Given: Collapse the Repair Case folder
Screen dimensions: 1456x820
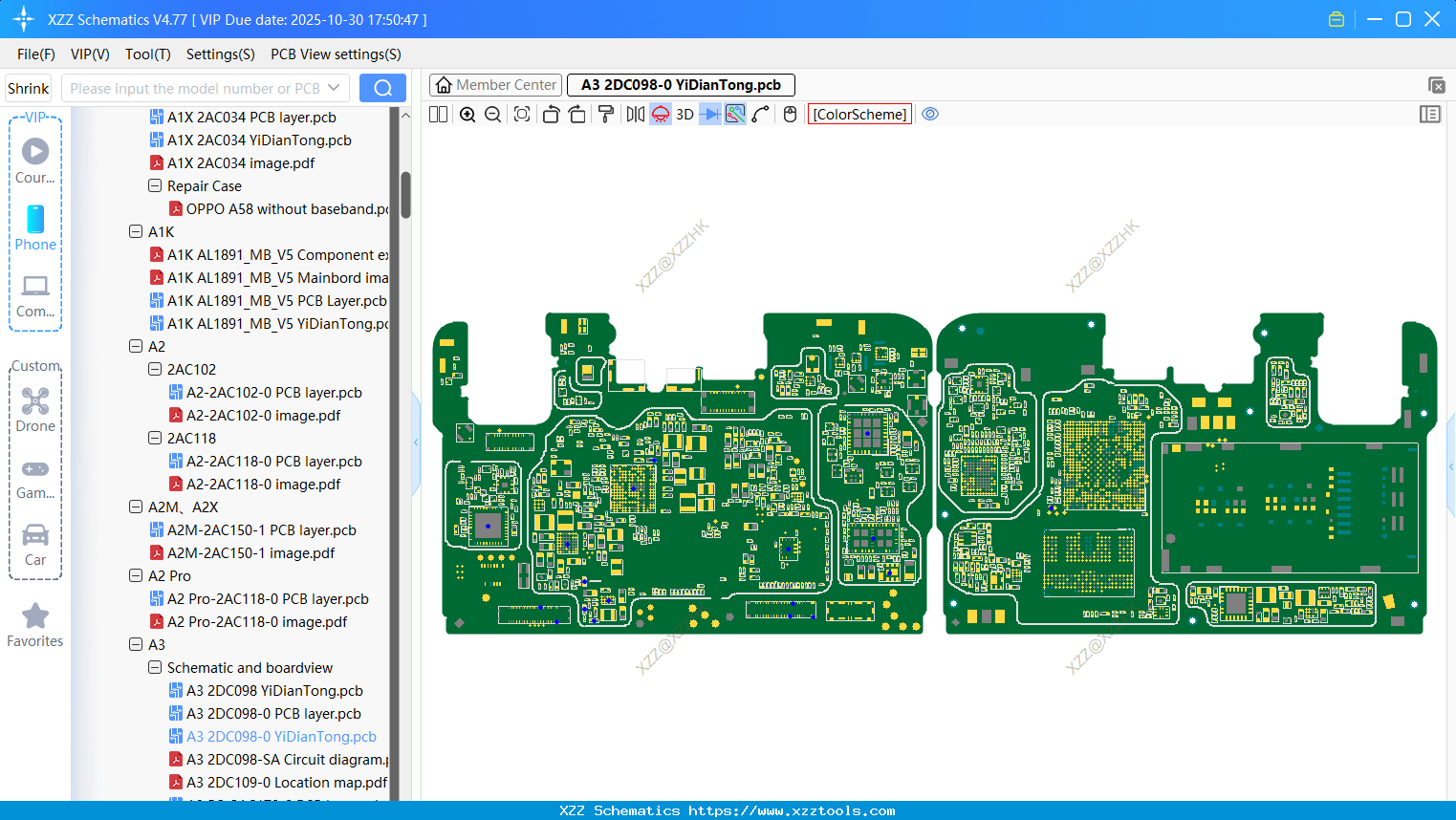Looking at the screenshot, I should coord(154,185).
